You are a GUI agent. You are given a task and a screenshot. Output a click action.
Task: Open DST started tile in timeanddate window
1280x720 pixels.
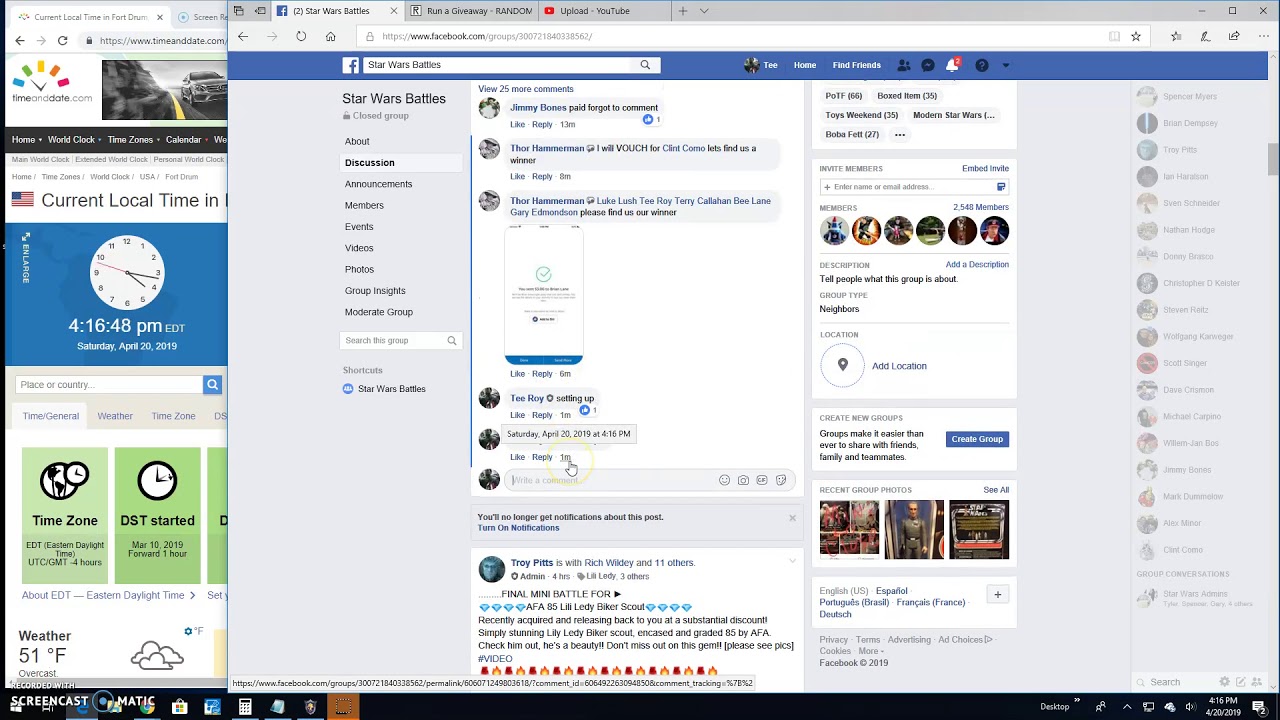(157, 515)
